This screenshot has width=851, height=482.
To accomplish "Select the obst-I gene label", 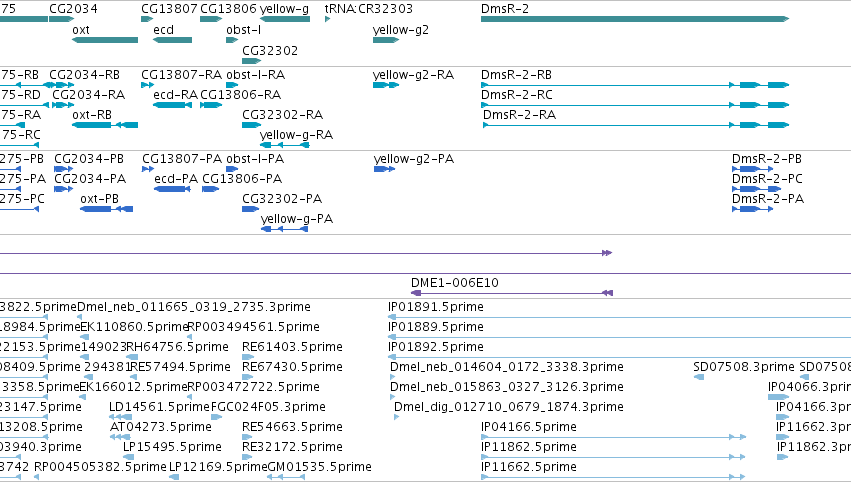I will point(243,30).
